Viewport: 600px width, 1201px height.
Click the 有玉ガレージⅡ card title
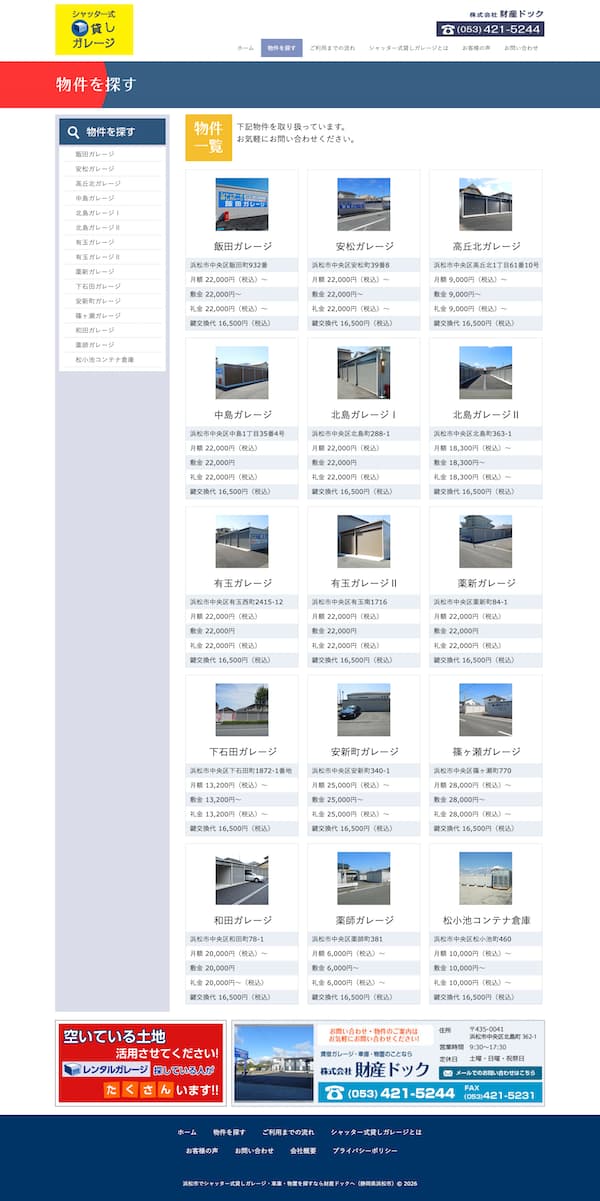coord(364,583)
